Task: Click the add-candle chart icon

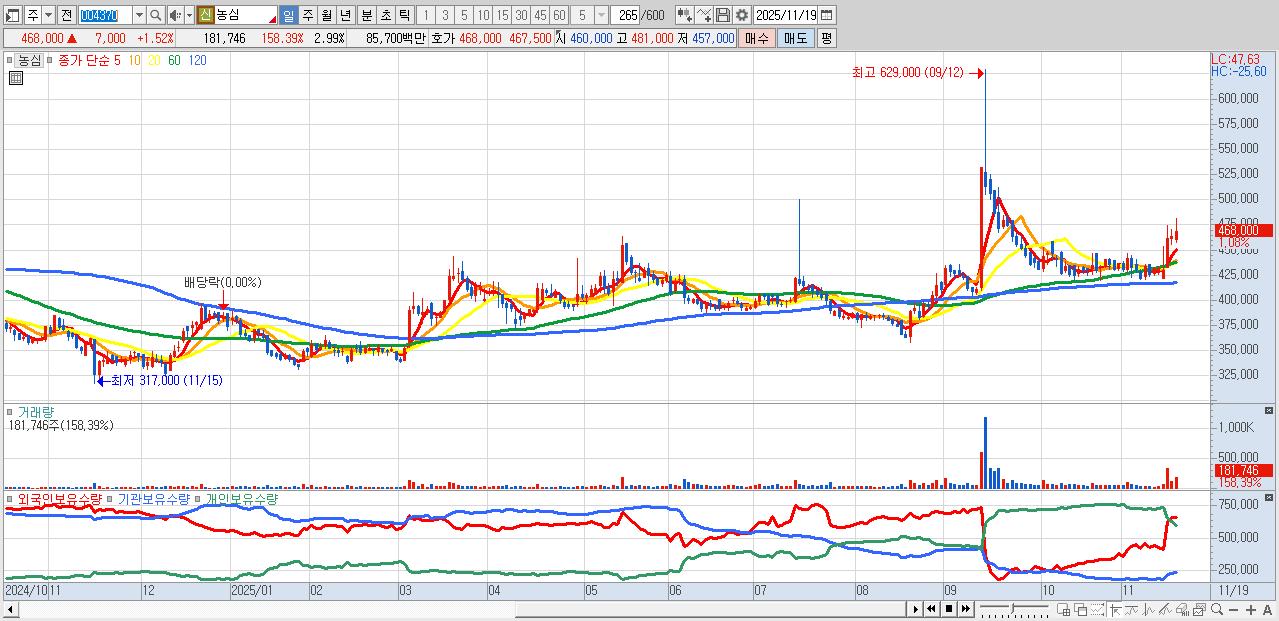Action: coord(685,15)
